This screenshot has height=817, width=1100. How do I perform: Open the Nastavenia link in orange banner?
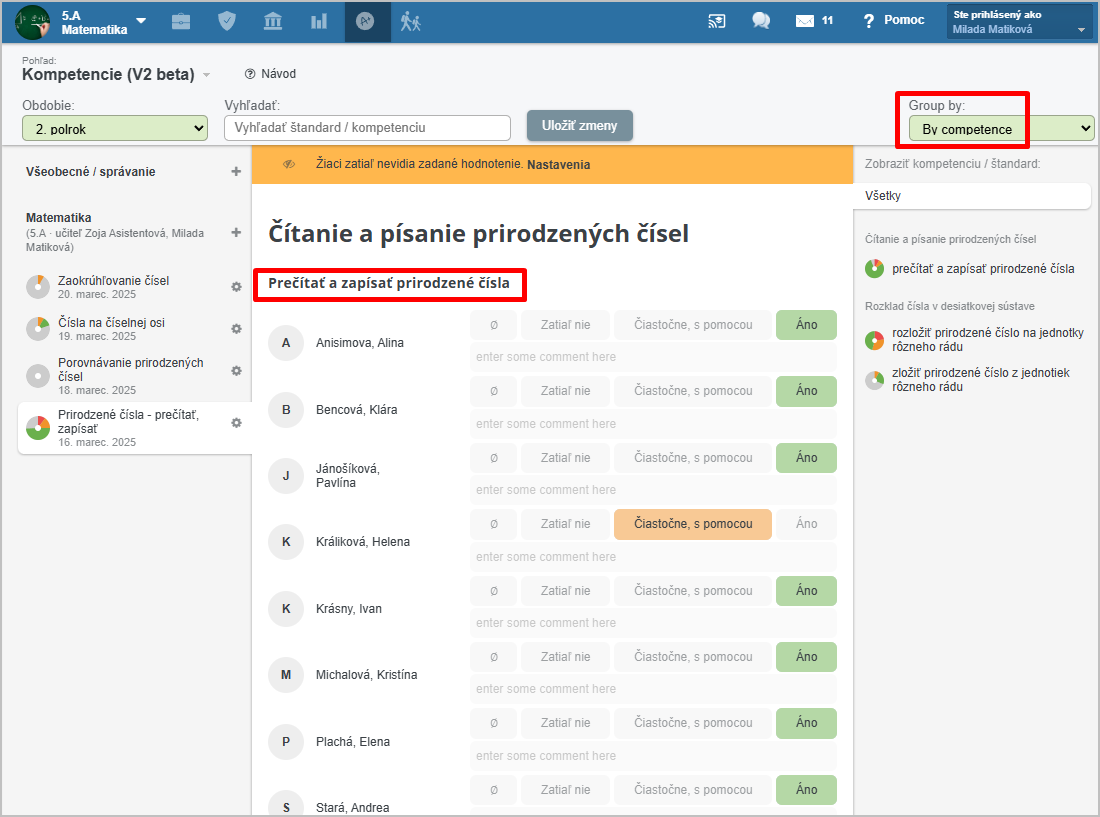click(558, 164)
